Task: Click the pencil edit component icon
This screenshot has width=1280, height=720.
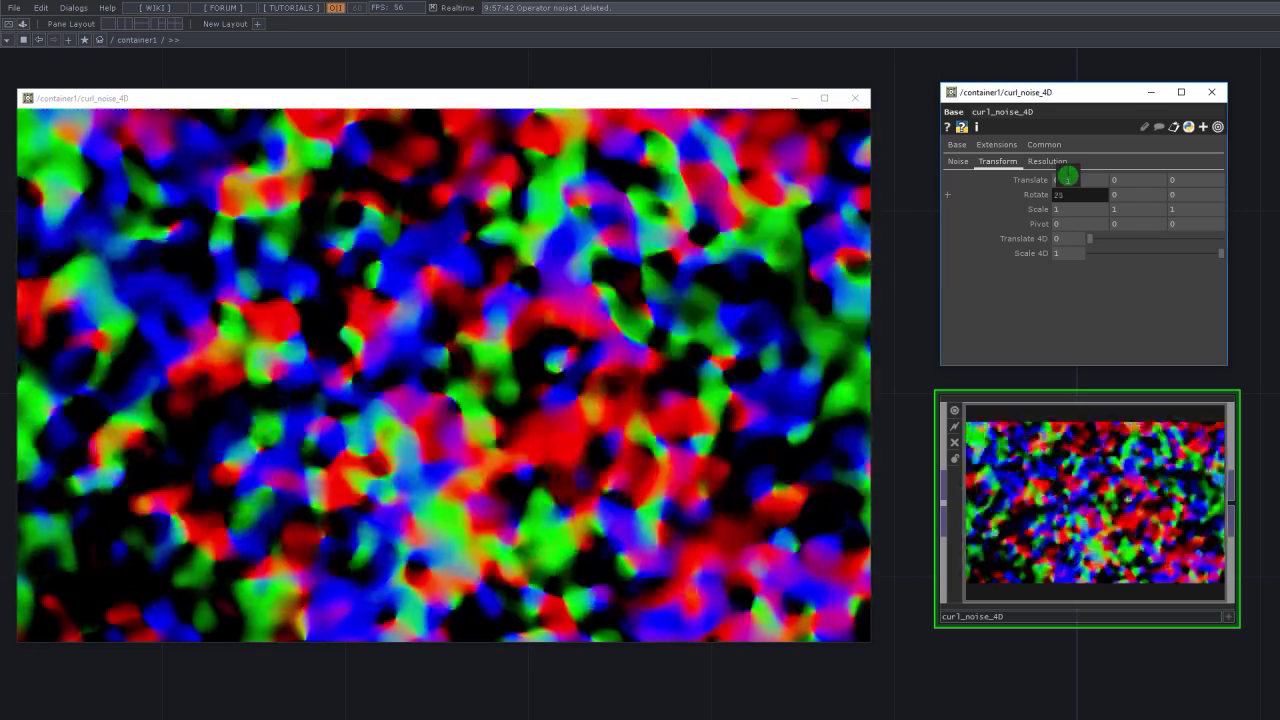Action: click(x=1144, y=127)
